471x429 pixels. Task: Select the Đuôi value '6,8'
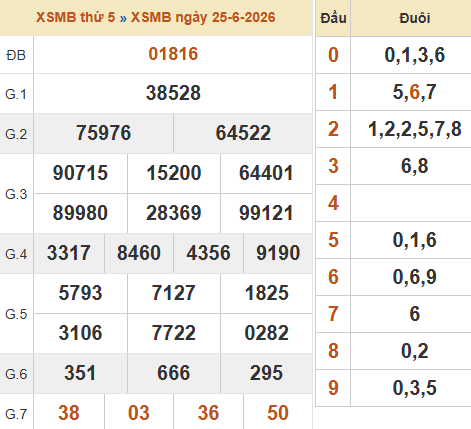click(415, 166)
